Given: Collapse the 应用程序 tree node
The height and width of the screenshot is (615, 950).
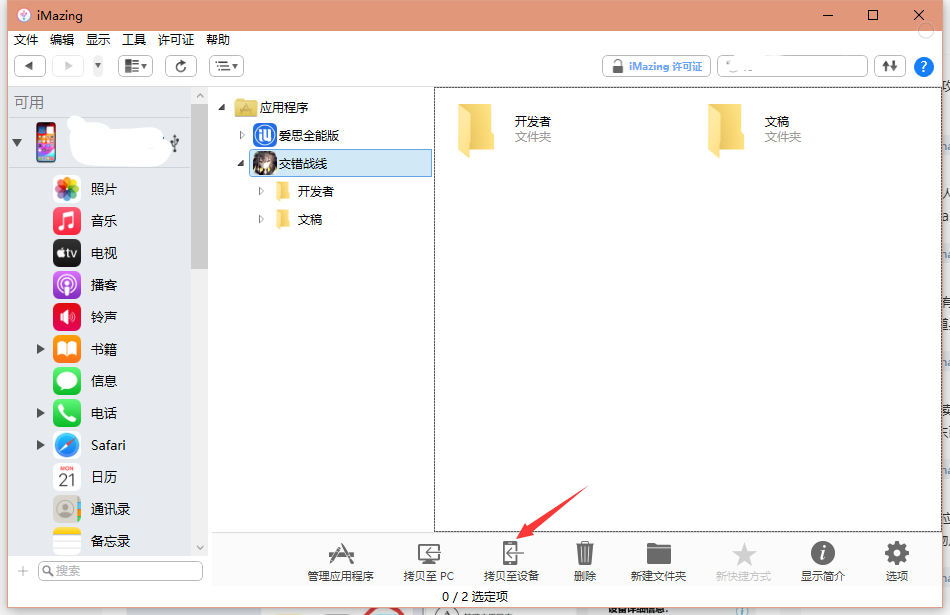Looking at the screenshot, I should (x=222, y=107).
